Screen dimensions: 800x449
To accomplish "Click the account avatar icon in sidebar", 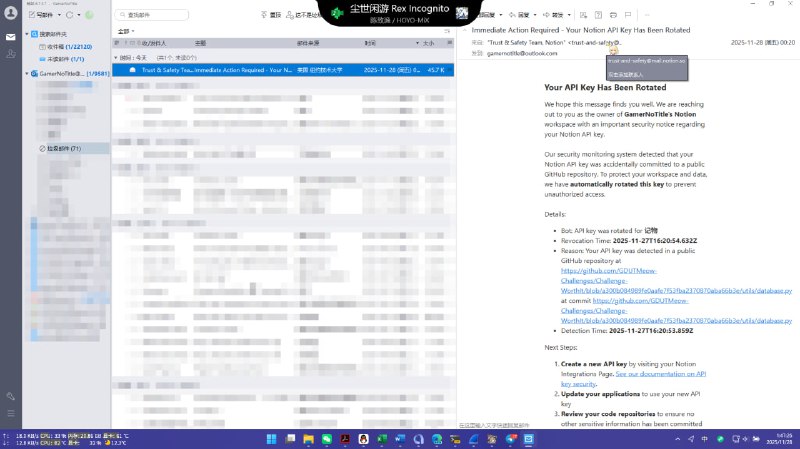I will tap(10, 14).
